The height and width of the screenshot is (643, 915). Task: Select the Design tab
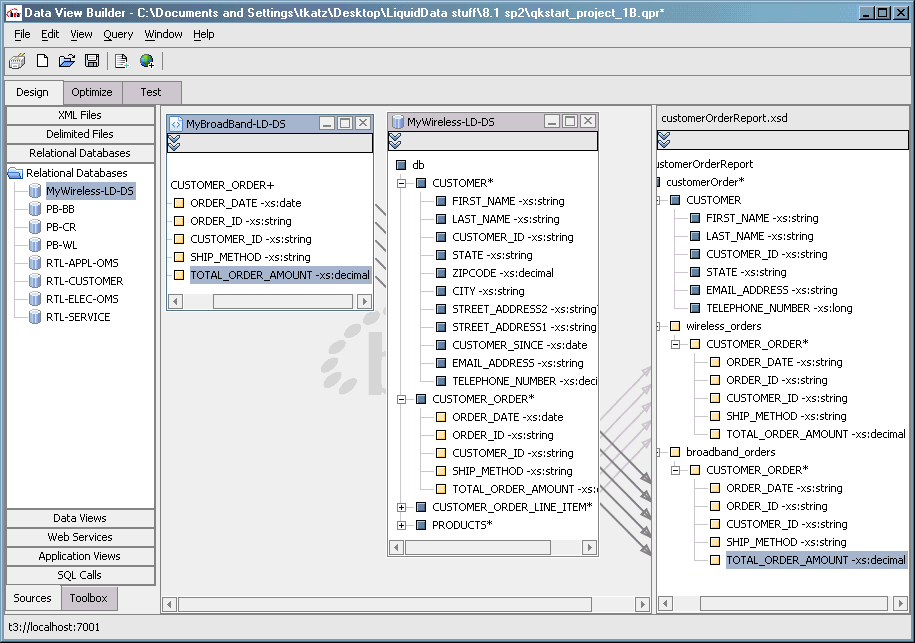pos(33,92)
